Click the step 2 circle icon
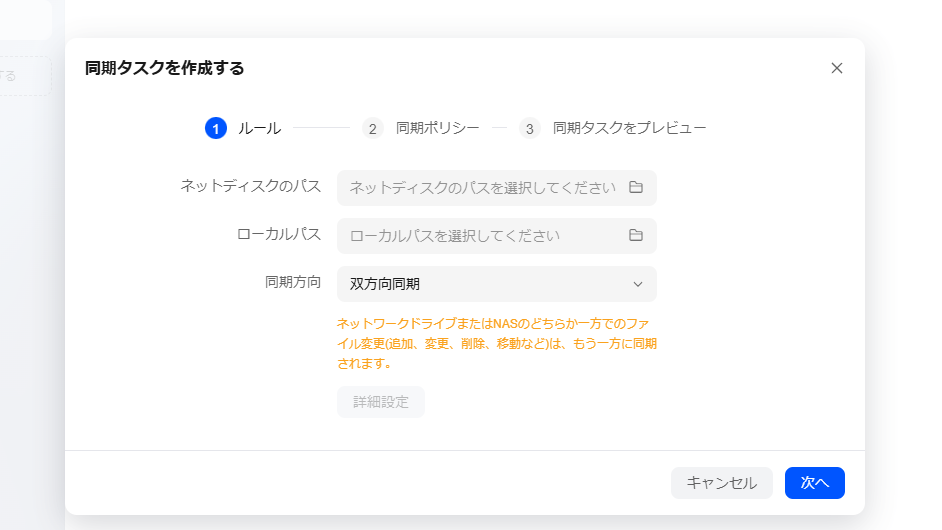The height and width of the screenshot is (530, 942). coord(372,128)
